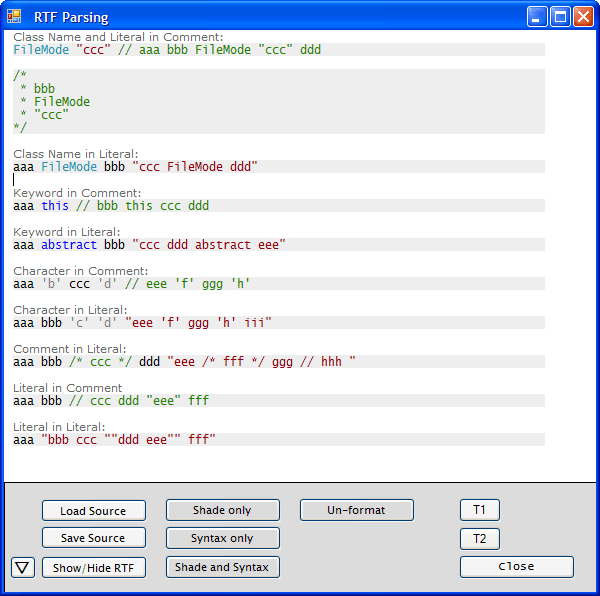Click the blue keyword 'this'
Image resolution: width=600 pixels, height=596 pixels.
[55, 206]
